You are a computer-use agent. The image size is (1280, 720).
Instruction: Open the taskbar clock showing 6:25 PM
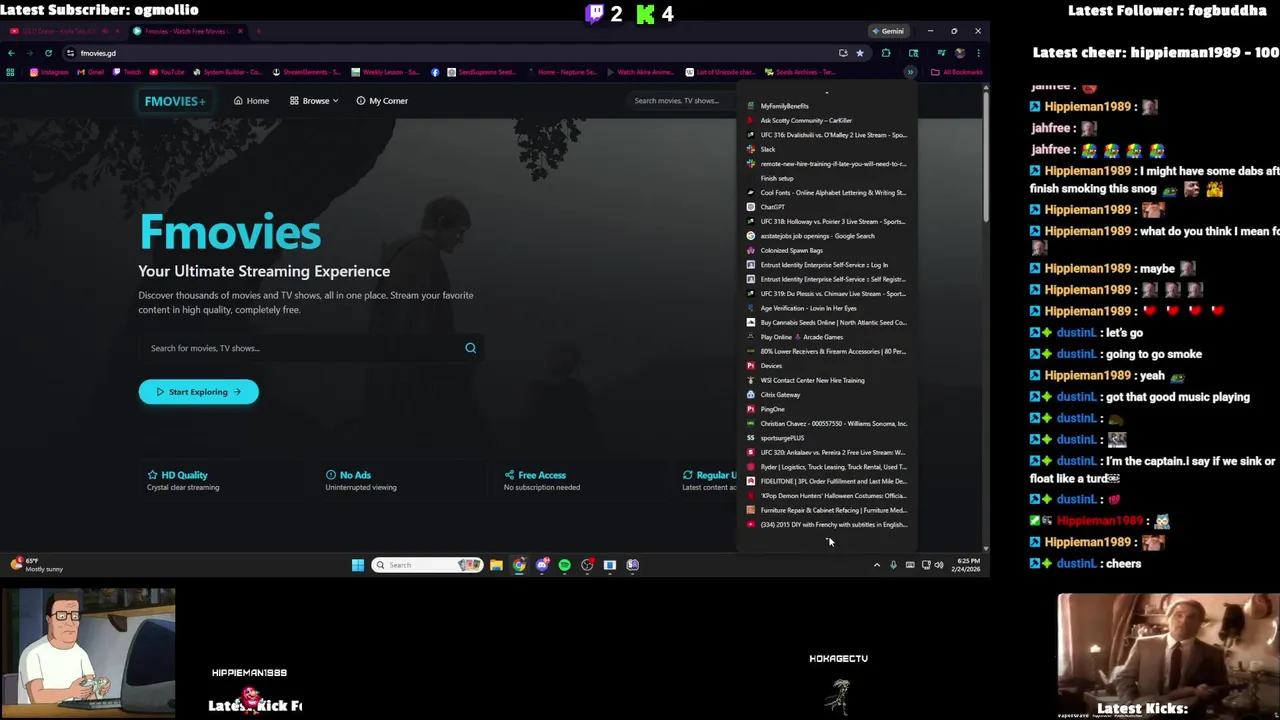coord(967,565)
